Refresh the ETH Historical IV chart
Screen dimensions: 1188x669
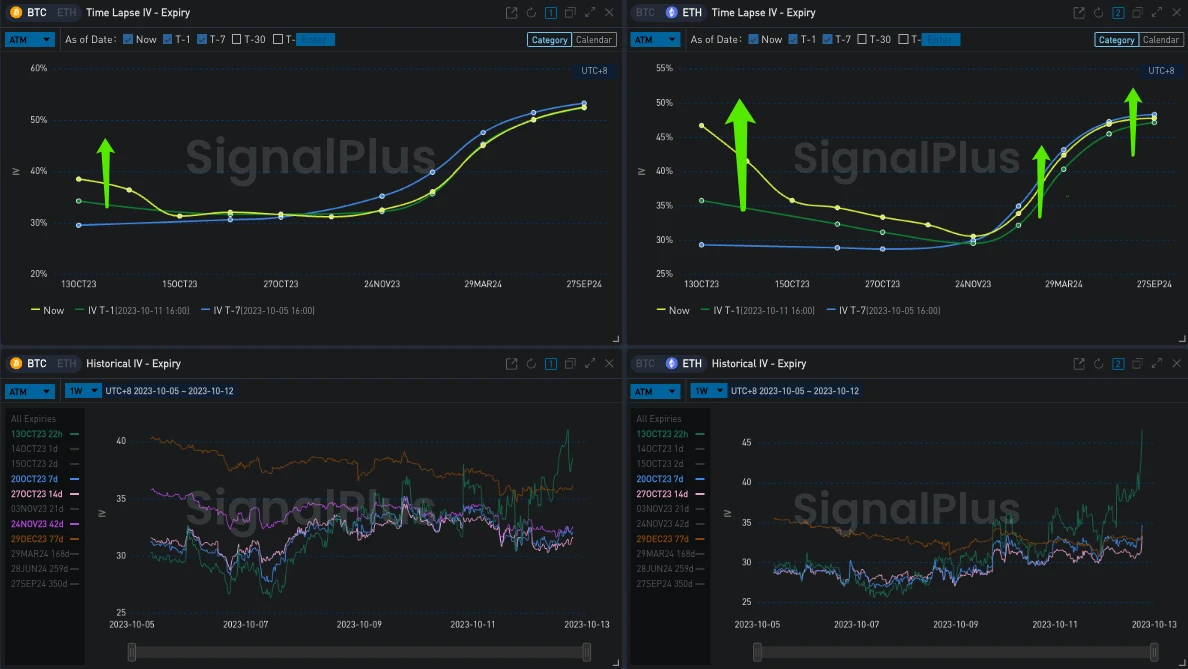point(1098,364)
